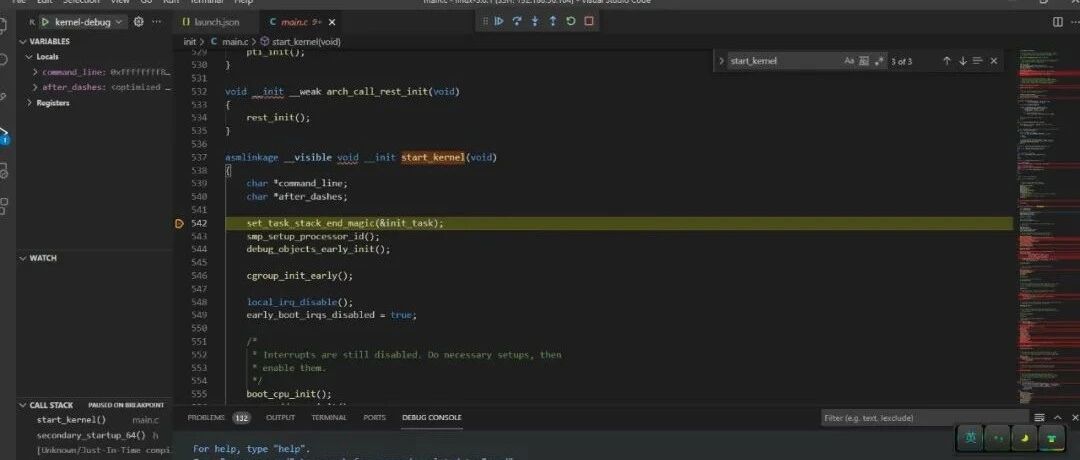Collapse the CALL STACK section

[23, 405]
